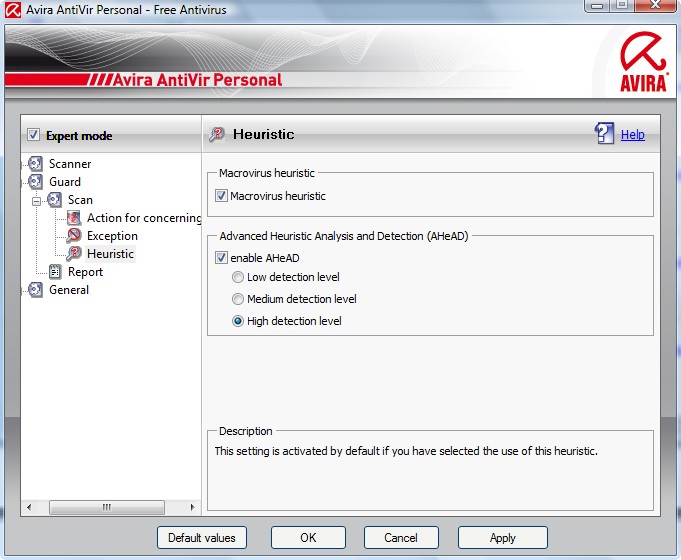Select the General tree item

(x=69, y=290)
